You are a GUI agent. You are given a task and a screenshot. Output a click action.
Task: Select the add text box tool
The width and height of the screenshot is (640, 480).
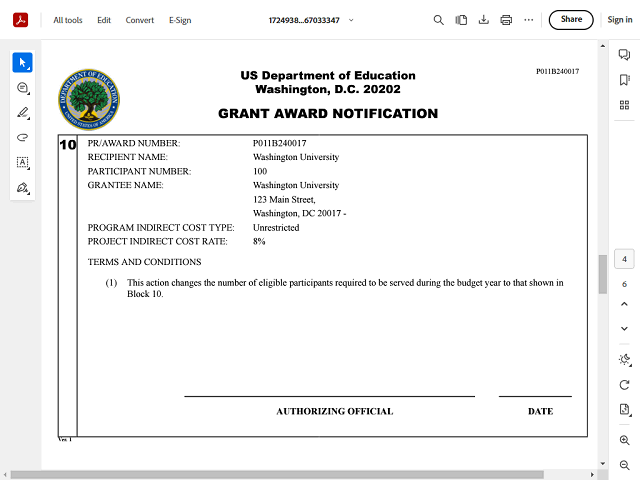pos(22,162)
